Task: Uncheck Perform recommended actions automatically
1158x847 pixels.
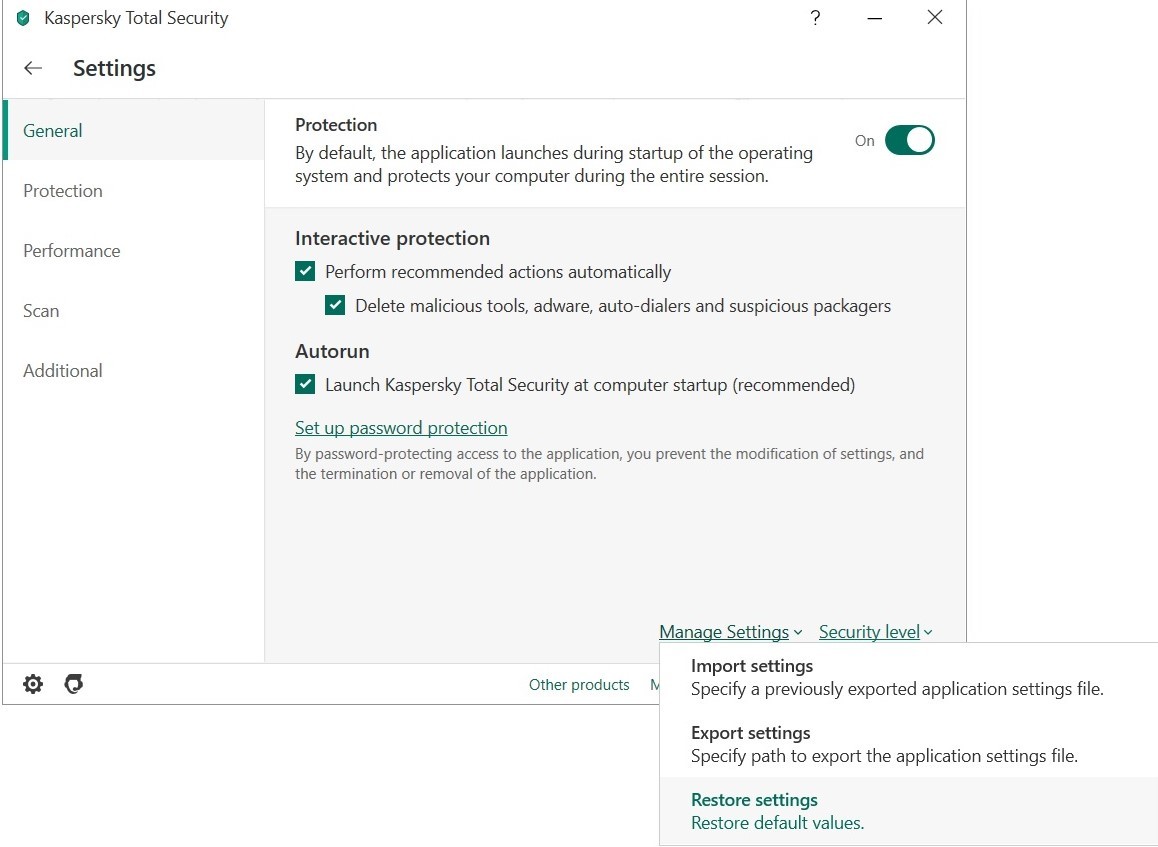Action: (x=306, y=272)
